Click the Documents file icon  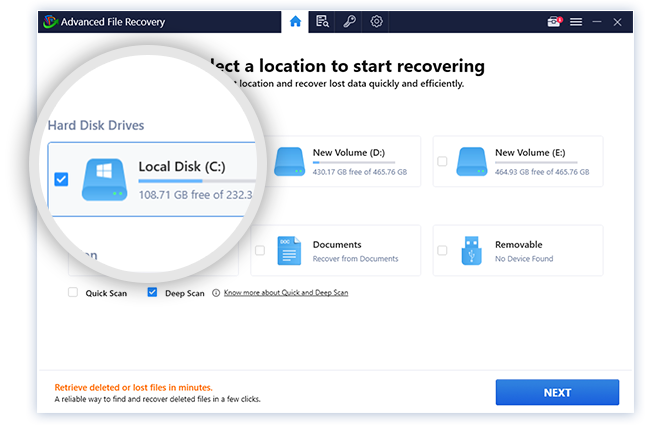(x=289, y=251)
